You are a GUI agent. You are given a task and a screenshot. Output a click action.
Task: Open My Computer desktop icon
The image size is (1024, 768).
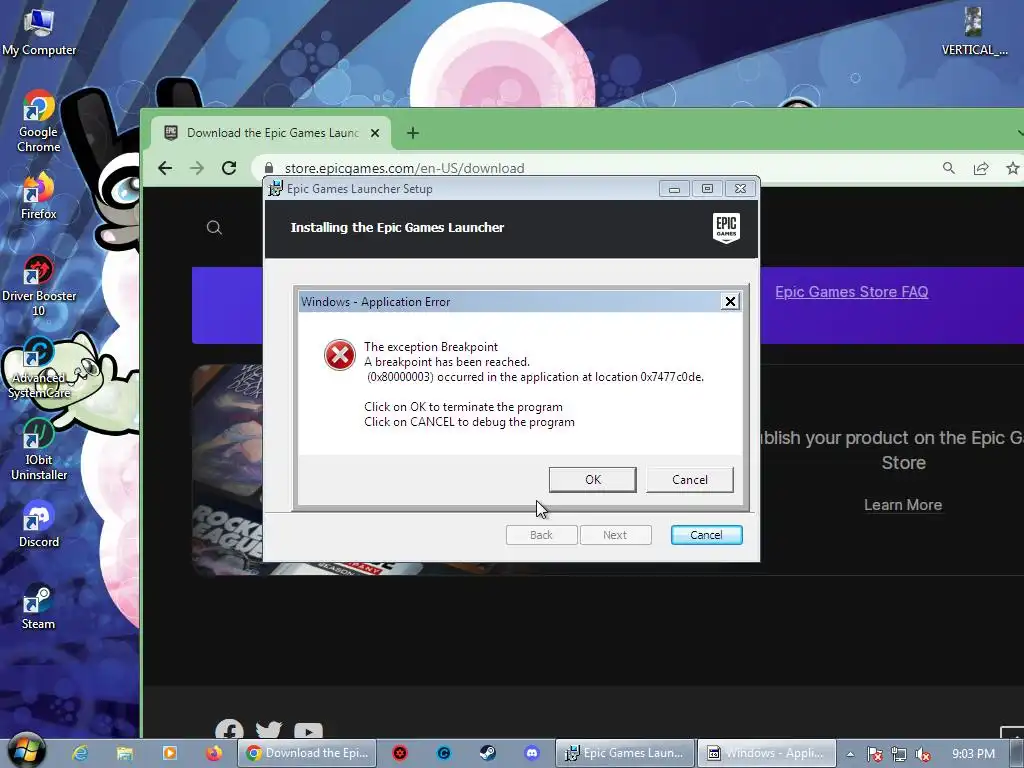[x=39, y=32]
